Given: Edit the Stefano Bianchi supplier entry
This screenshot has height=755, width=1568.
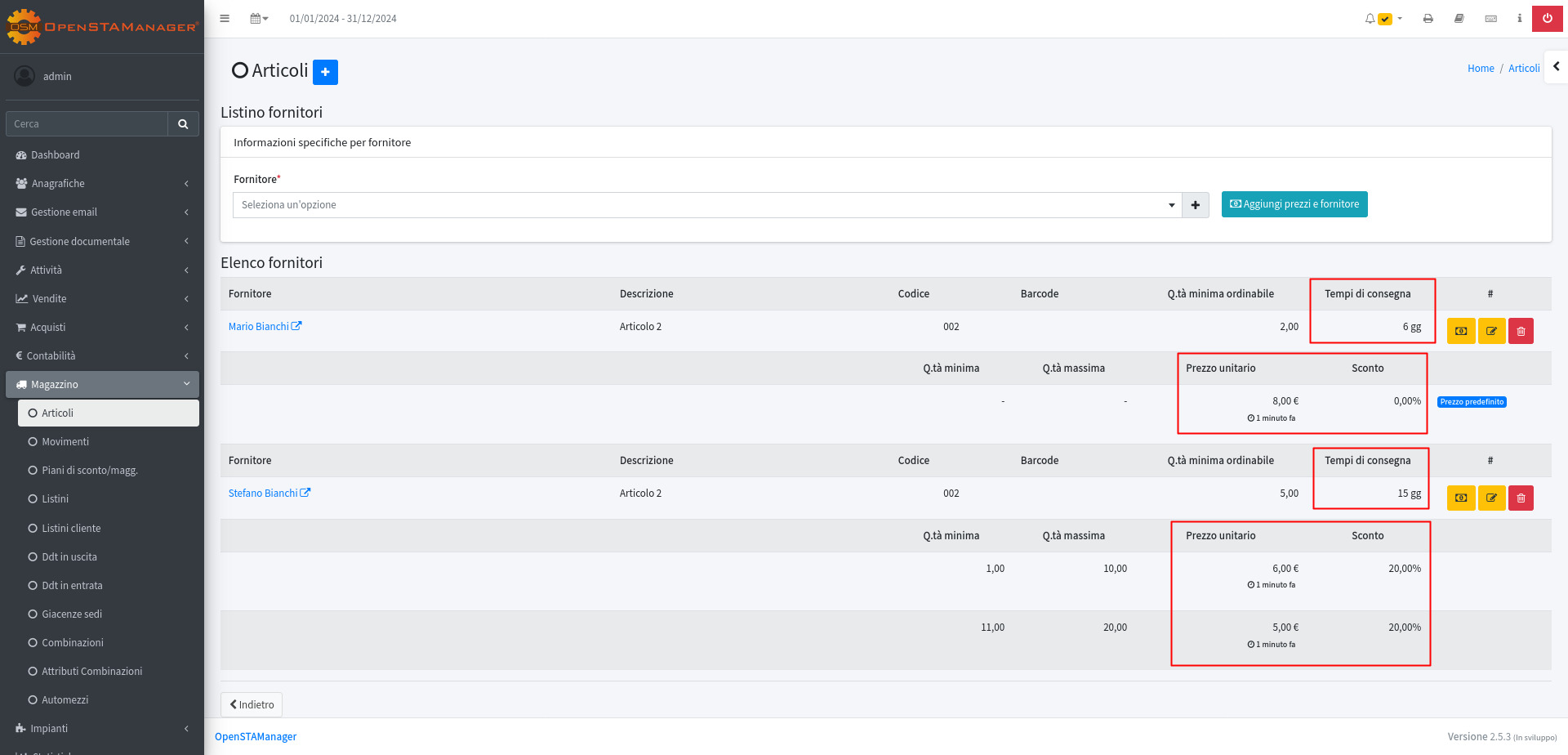Looking at the screenshot, I should point(1491,498).
